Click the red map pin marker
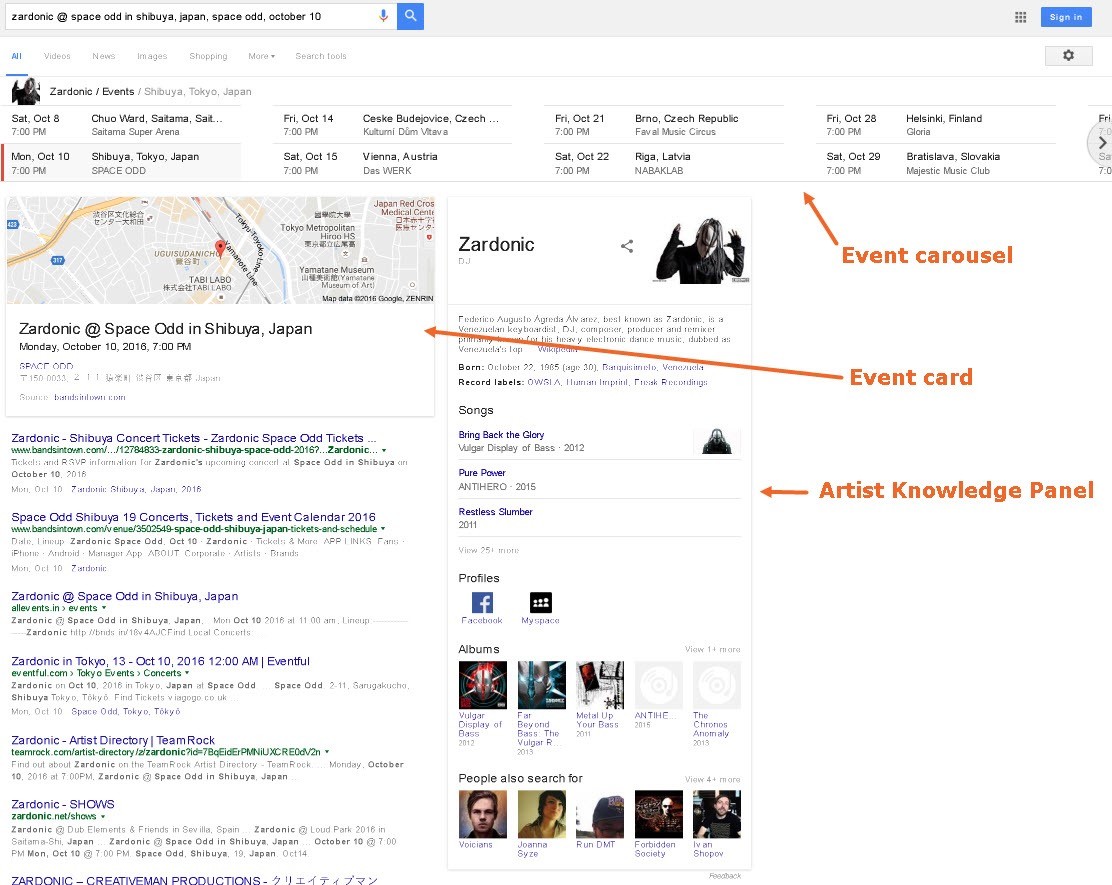Image resolution: width=1112 pixels, height=885 pixels. coord(220,249)
